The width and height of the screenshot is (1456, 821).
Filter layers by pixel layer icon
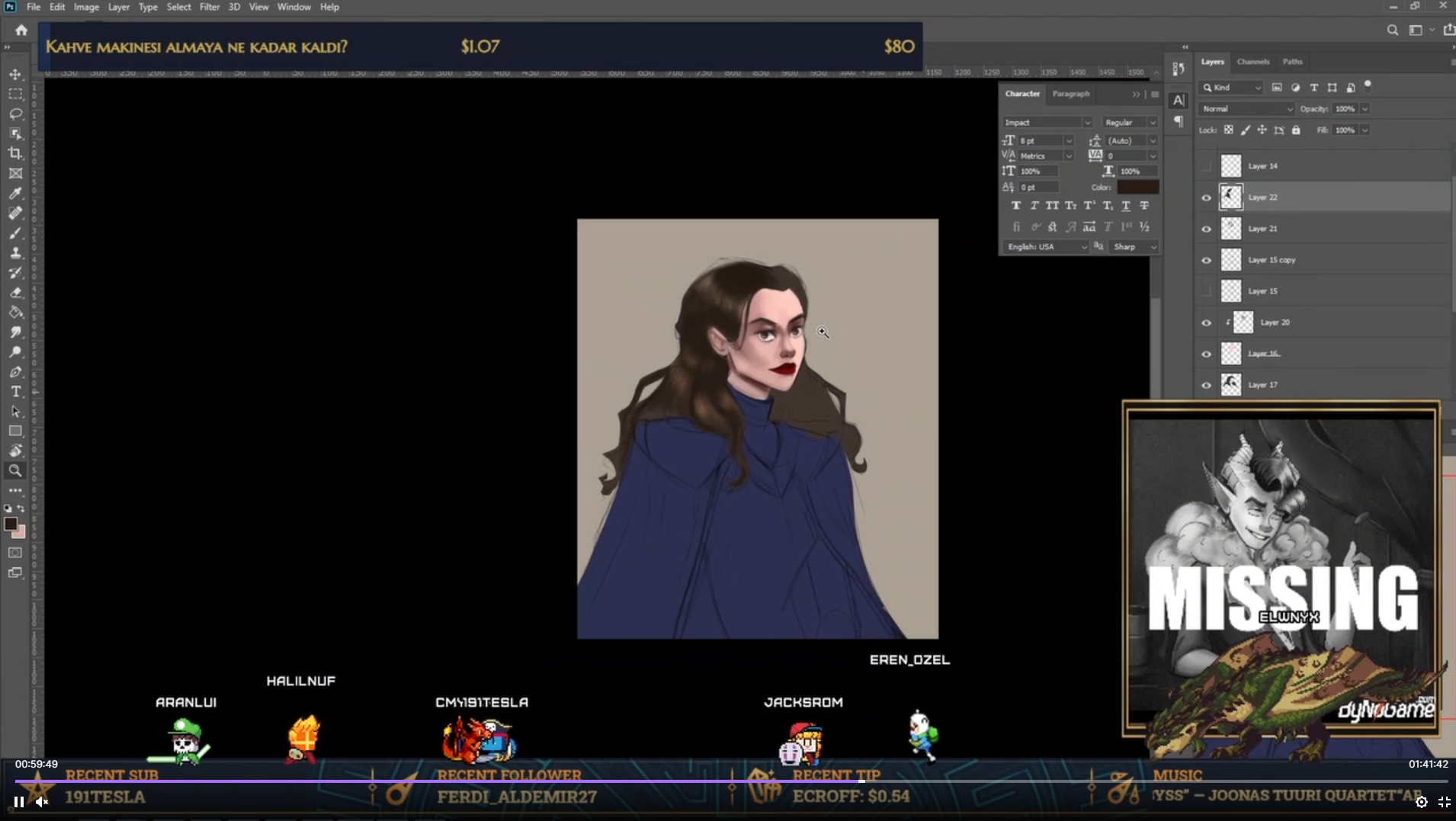coord(1277,88)
